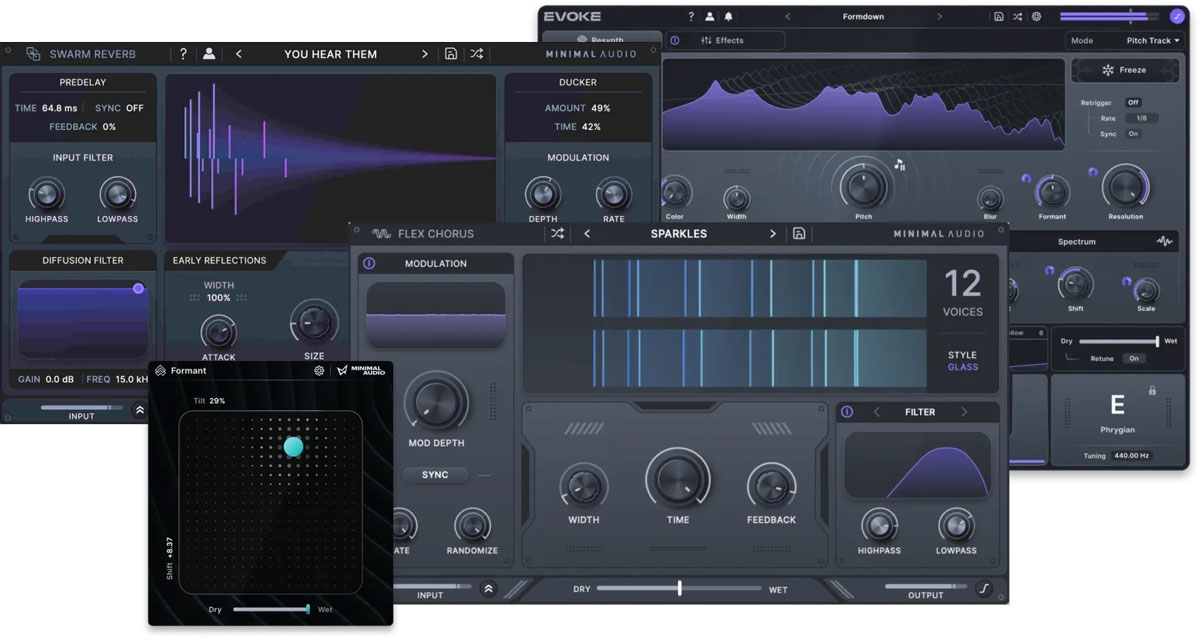Previous filter type arrow in Flex Chorus
This screenshot has height=638, width=1200.
(877, 412)
